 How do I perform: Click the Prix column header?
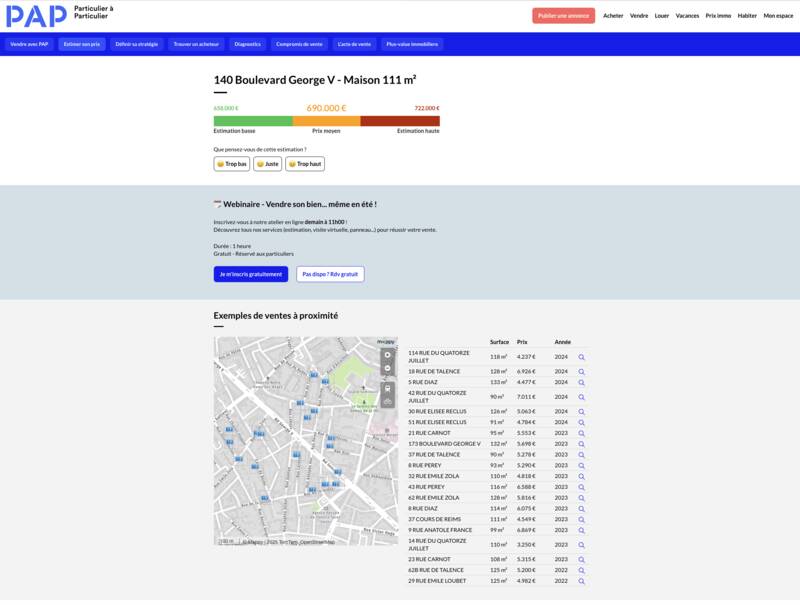(x=522, y=342)
